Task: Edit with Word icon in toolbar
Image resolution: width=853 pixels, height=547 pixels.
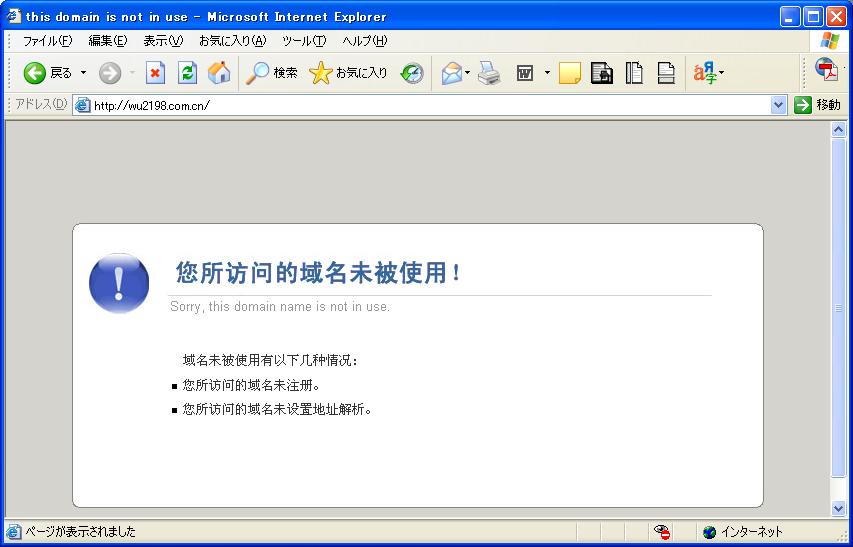Action: 525,73
